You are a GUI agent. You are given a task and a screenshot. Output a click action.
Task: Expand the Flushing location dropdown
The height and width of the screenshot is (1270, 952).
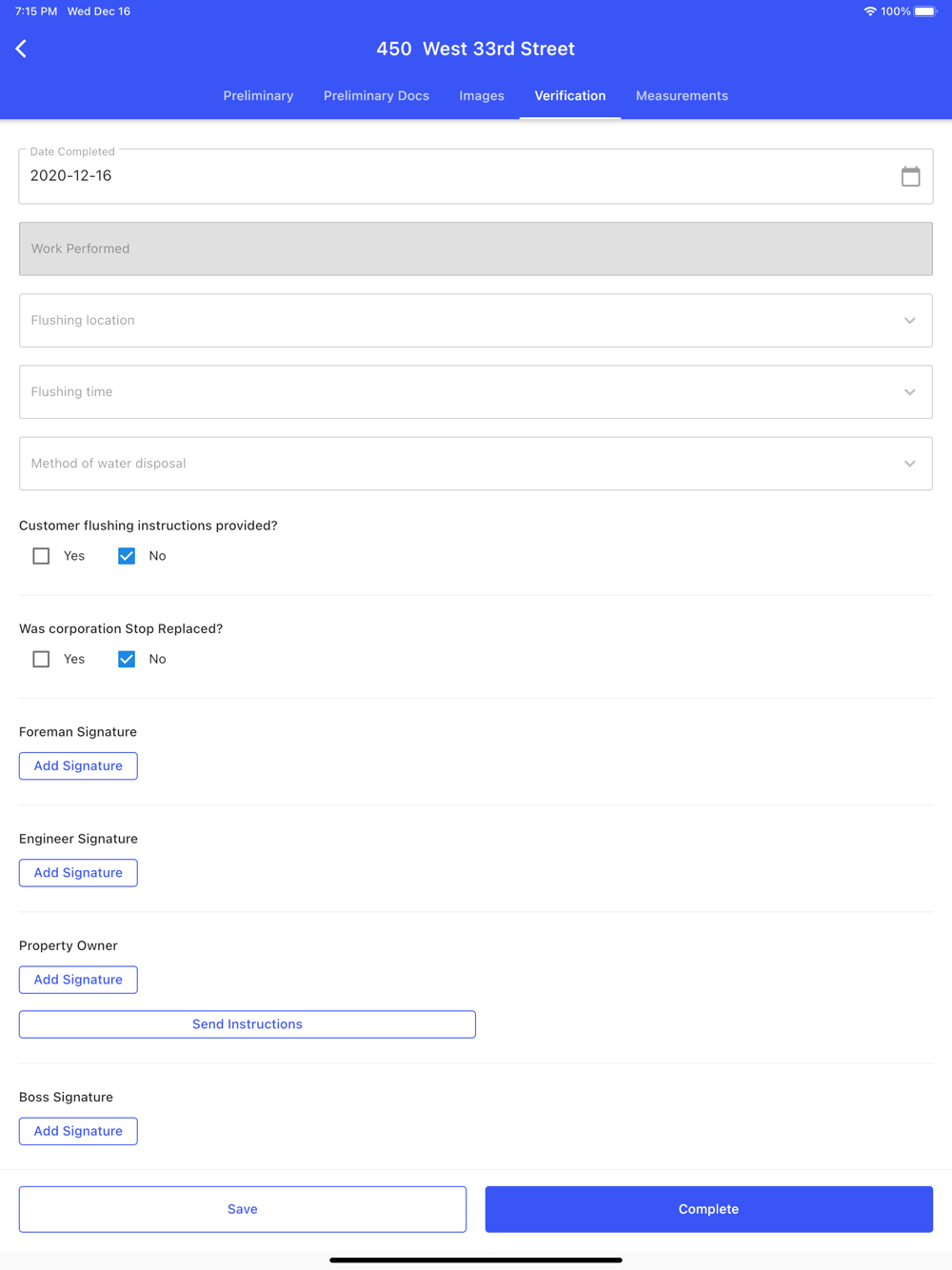[476, 320]
